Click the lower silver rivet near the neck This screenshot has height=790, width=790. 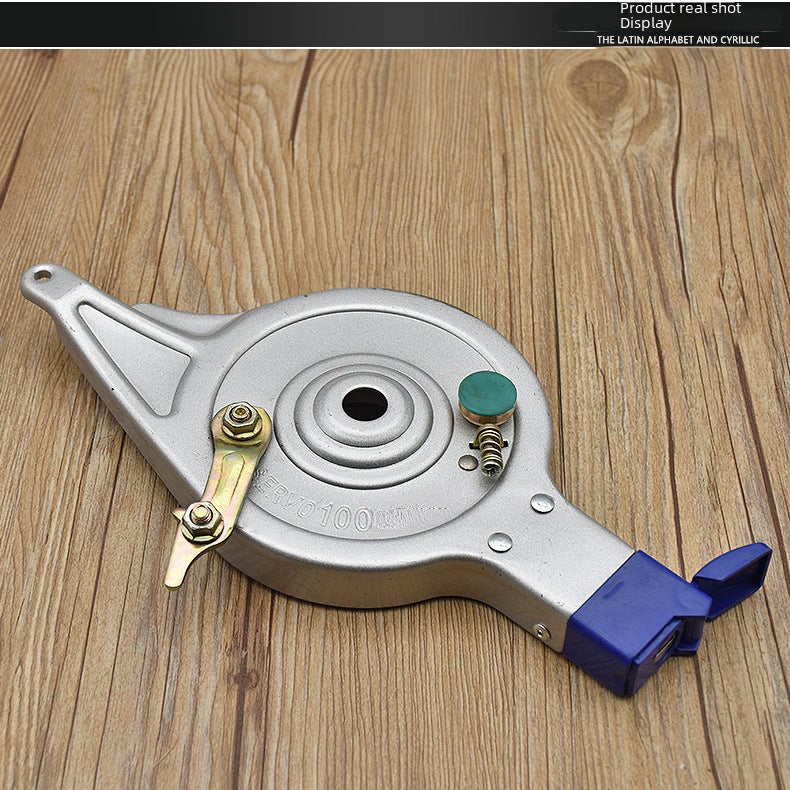500,543
